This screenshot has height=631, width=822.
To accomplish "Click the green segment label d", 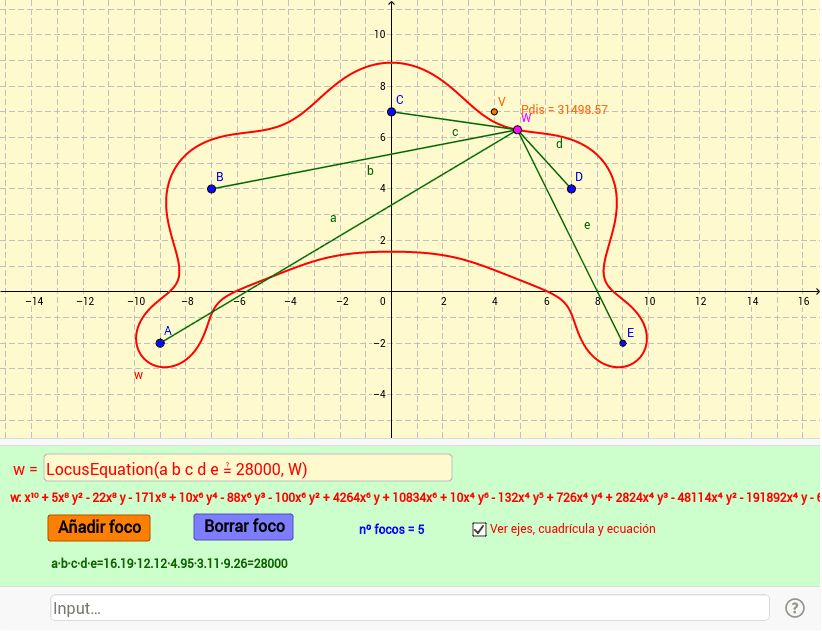I will [559, 144].
